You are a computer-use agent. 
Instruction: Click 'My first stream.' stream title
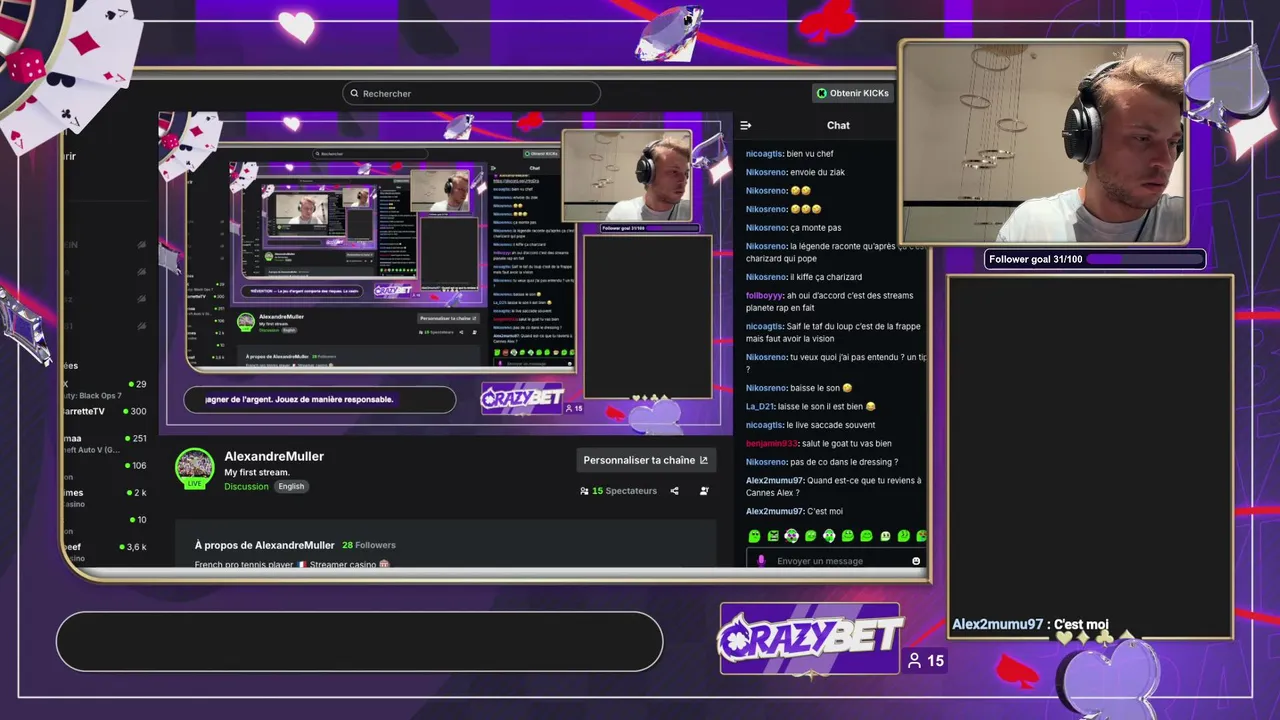(x=257, y=472)
